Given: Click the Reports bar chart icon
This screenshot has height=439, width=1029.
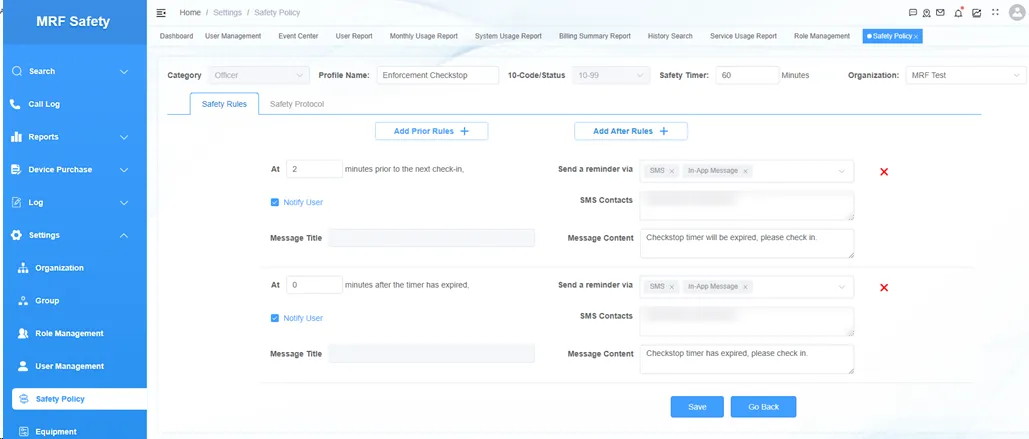Looking at the screenshot, I should tap(17, 136).
